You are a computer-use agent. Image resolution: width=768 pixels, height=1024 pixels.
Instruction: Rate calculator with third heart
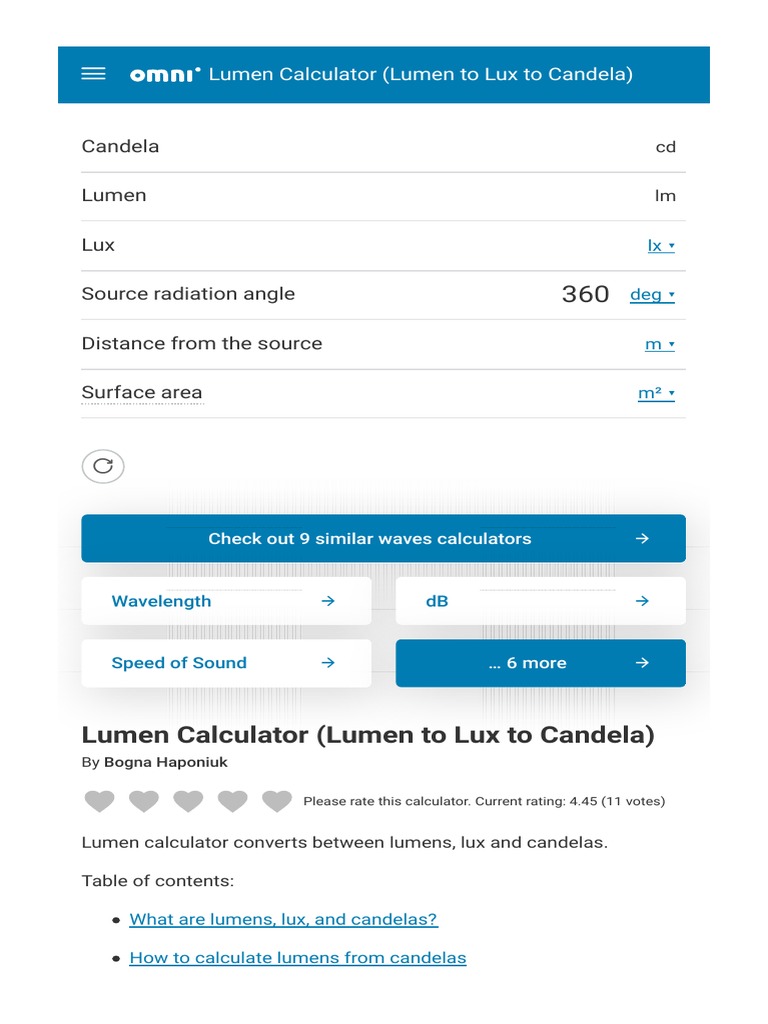pyautogui.click(x=188, y=801)
